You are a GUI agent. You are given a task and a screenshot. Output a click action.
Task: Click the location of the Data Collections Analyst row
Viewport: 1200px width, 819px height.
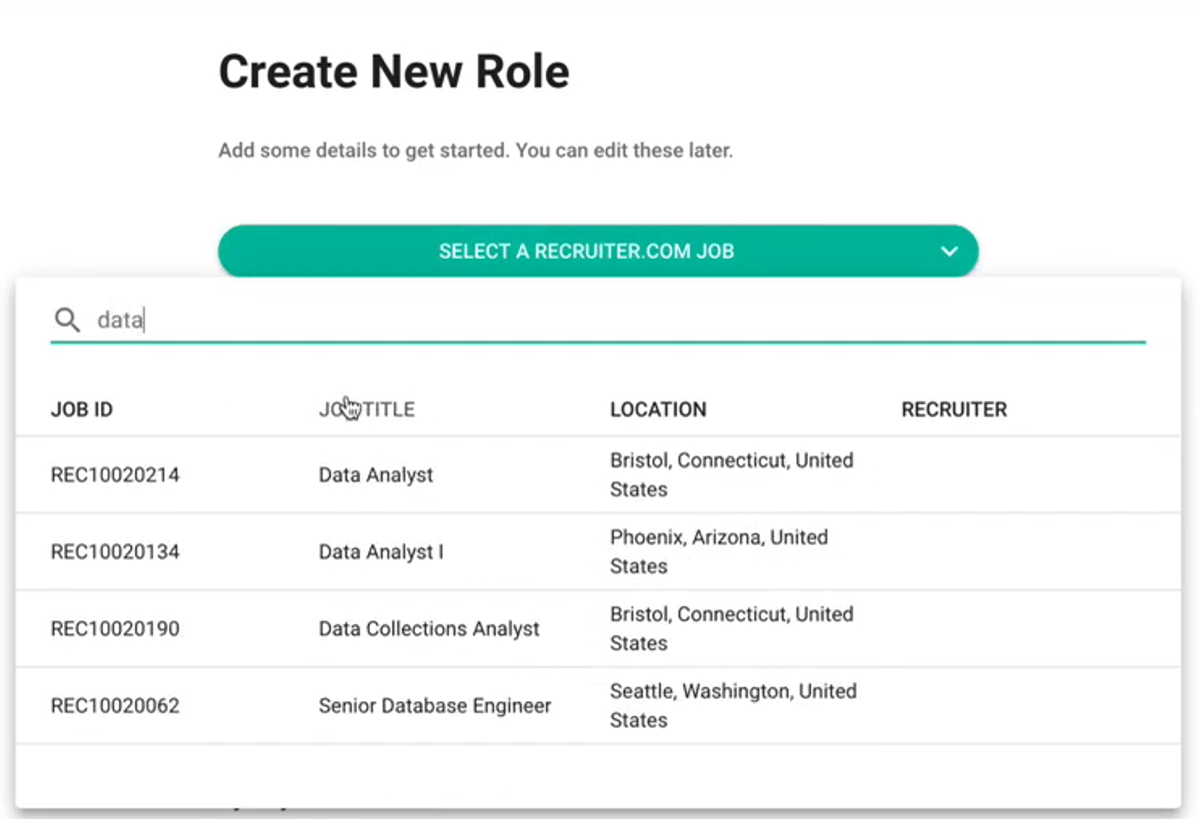(731, 629)
